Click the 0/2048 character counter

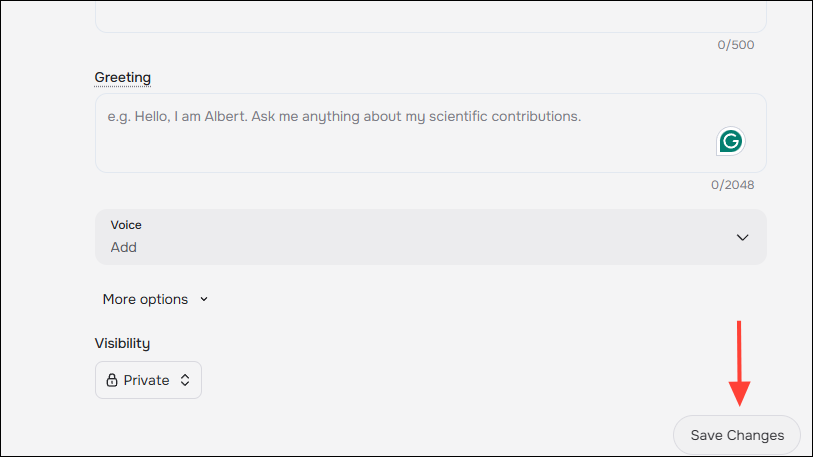pyautogui.click(x=732, y=185)
